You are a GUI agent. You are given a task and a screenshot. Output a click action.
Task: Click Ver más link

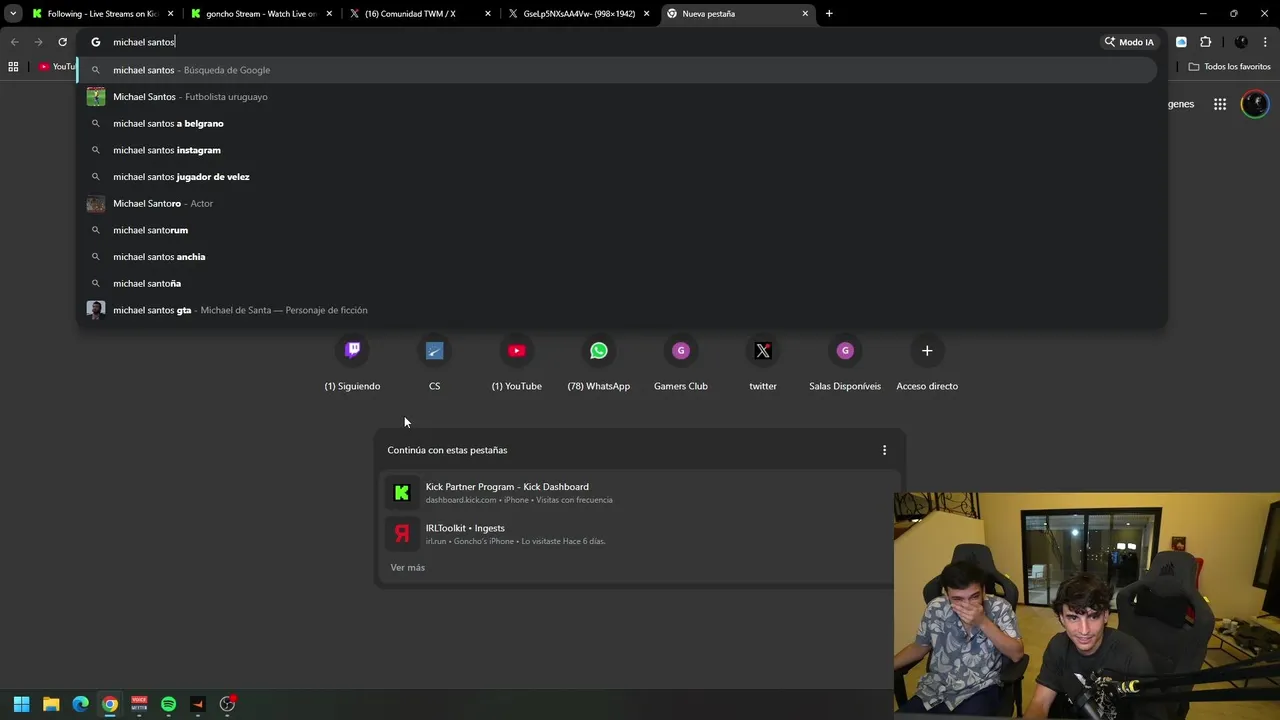point(407,568)
